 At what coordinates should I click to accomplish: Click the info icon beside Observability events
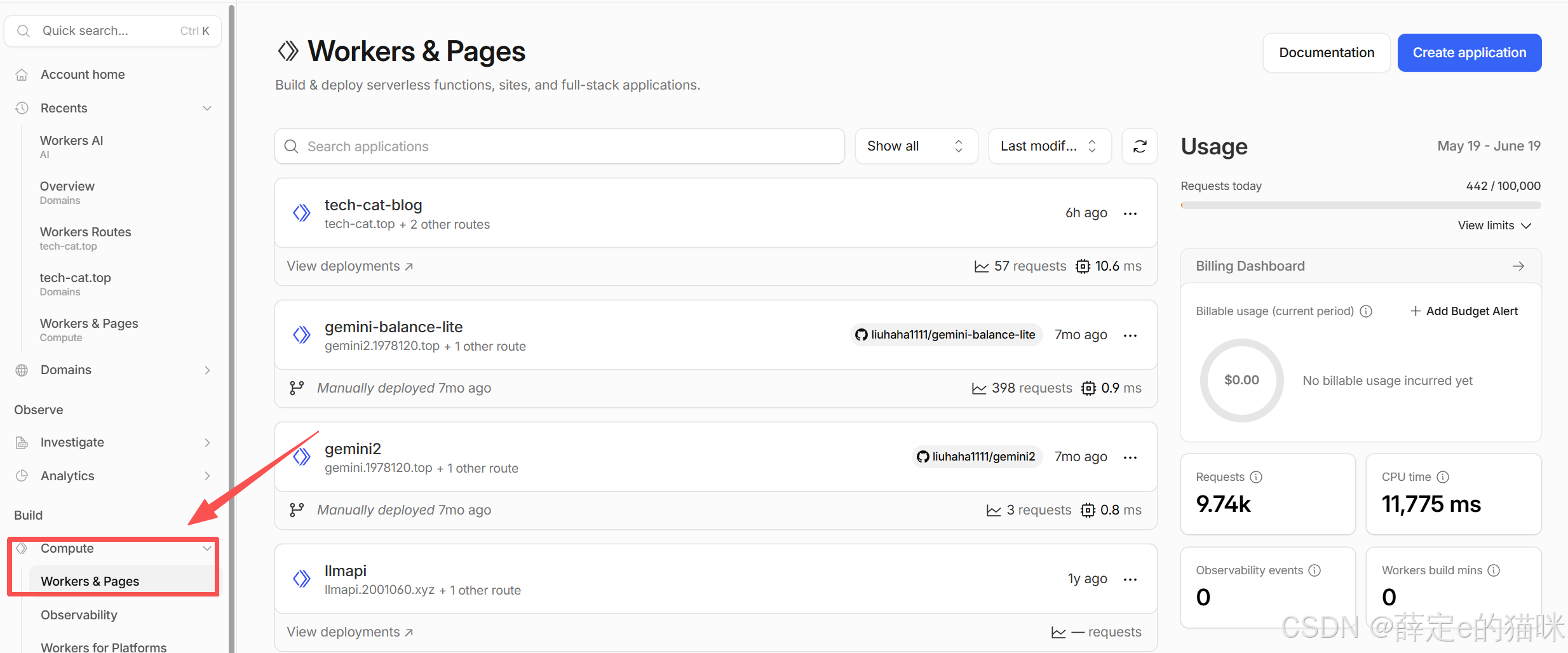tap(1315, 570)
